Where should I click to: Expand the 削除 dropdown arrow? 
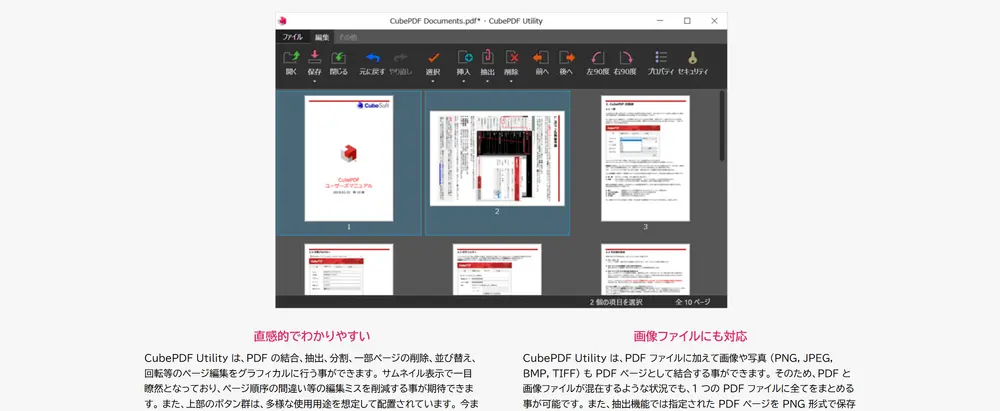(511, 81)
